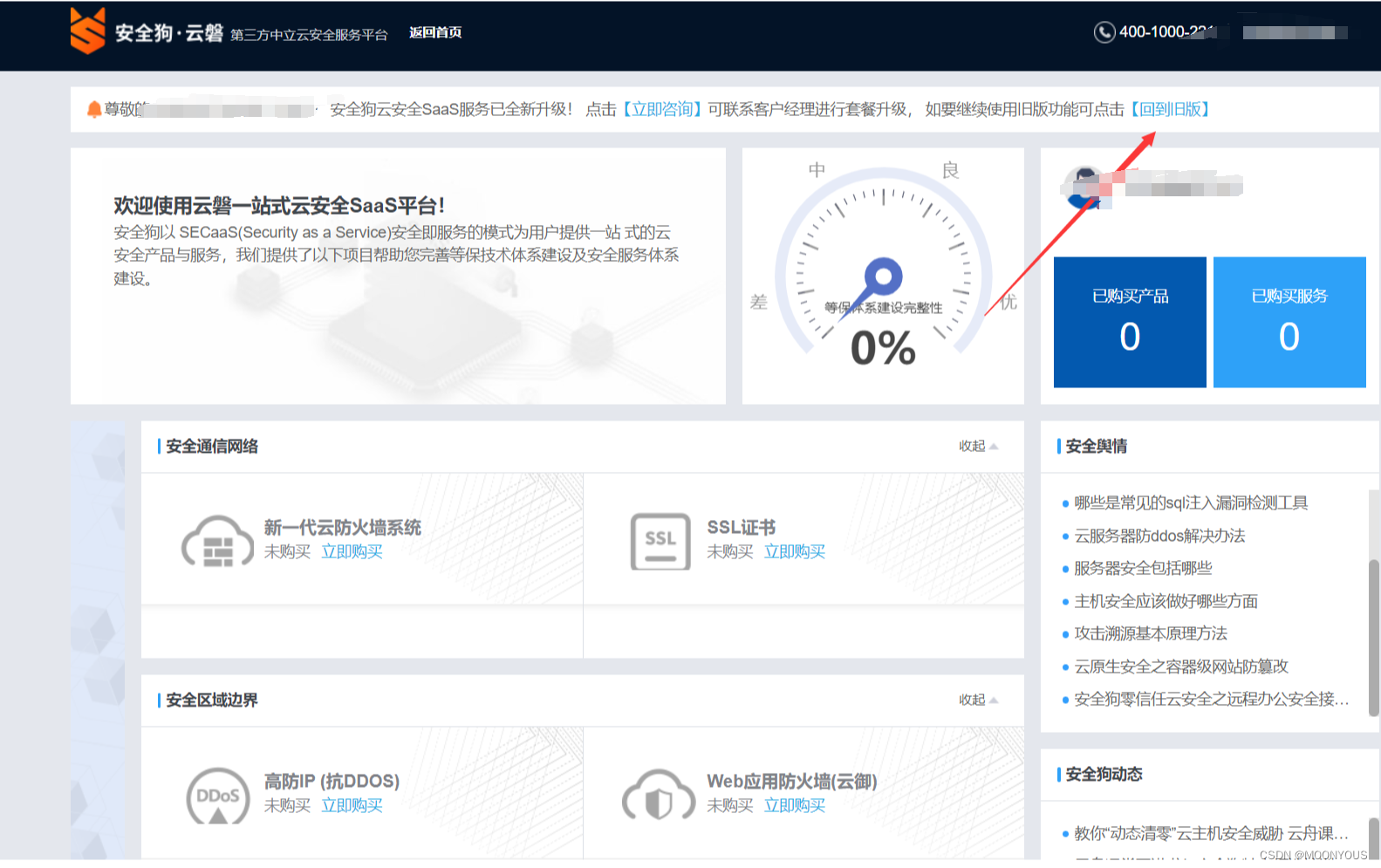Click the 安全区域边界 section heading
The height and width of the screenshot is (868, 1381).
click(211, 700)
